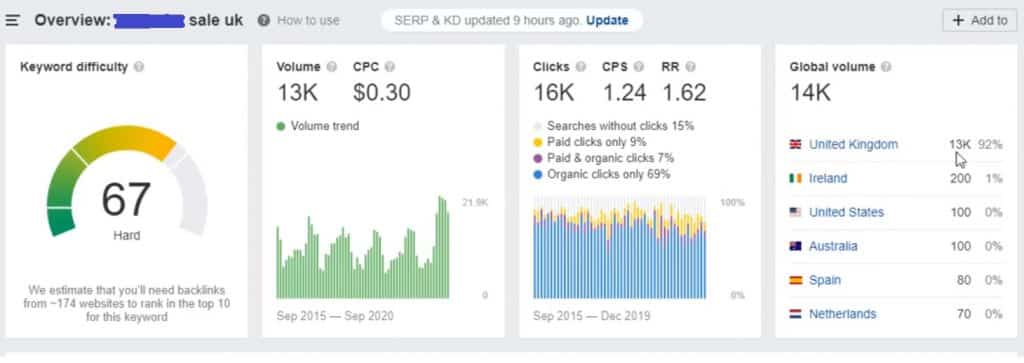This screenshot has height=363, width=1024.
Task: Click the Australia flag icon
Action: point(795,246)
